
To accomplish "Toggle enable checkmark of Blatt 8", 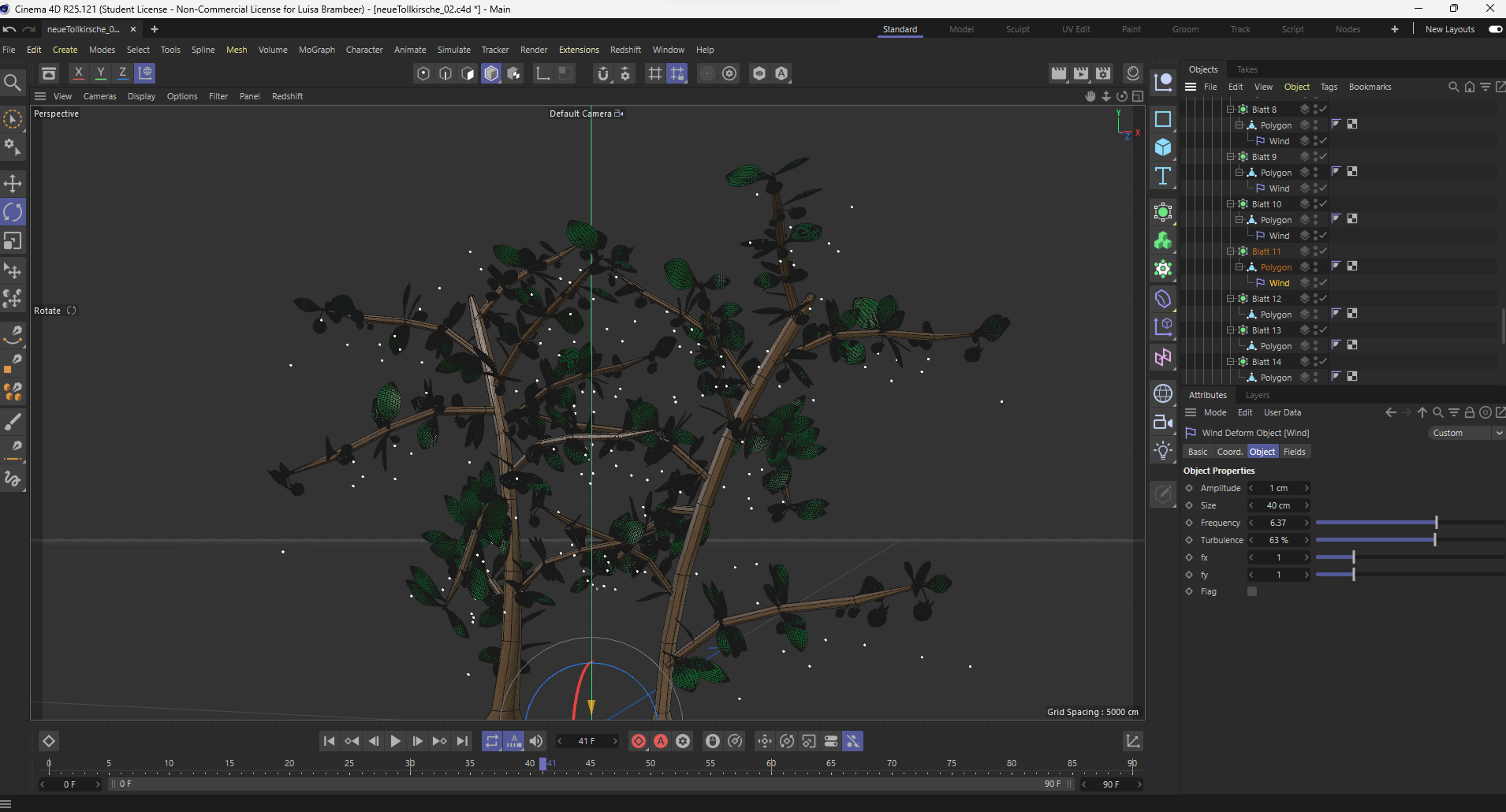I will 1323,110.
